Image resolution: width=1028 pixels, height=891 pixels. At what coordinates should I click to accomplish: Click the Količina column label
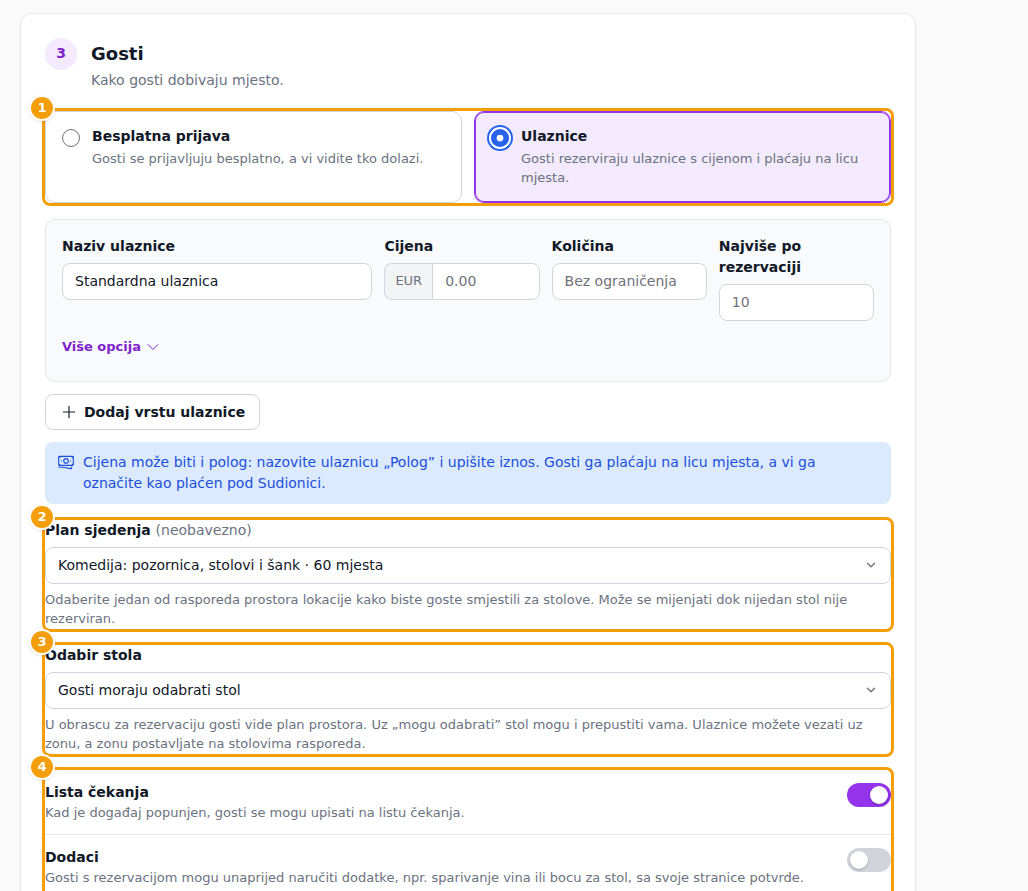click(583, 247)
